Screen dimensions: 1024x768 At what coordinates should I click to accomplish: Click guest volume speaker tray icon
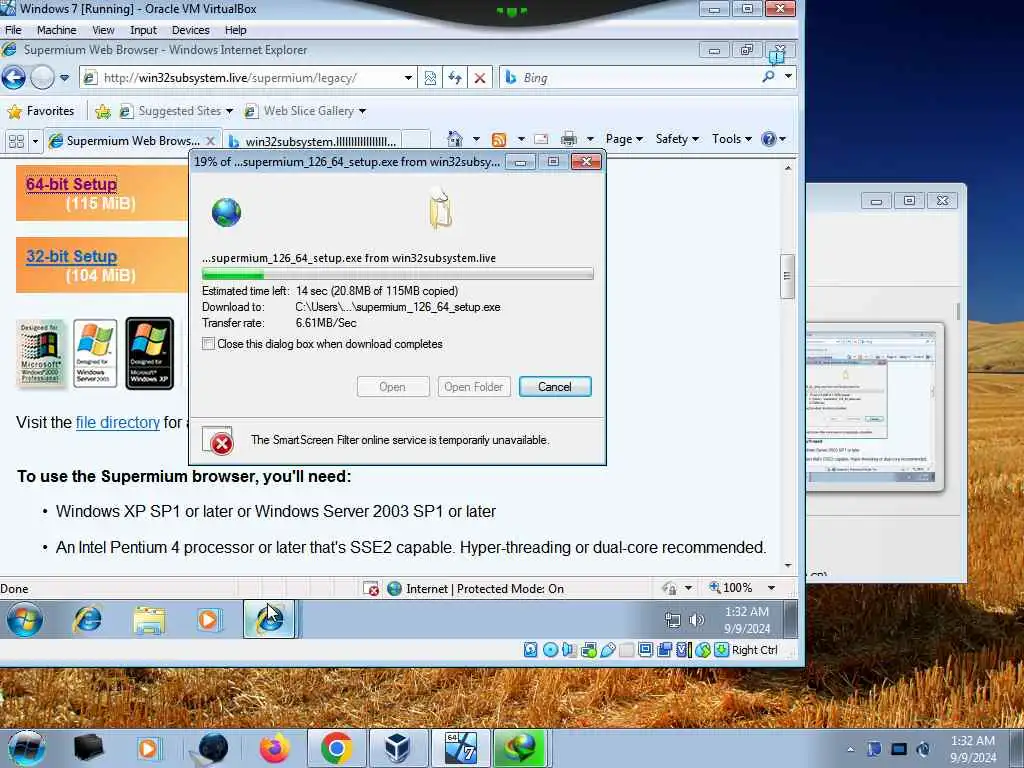[697, 620]
